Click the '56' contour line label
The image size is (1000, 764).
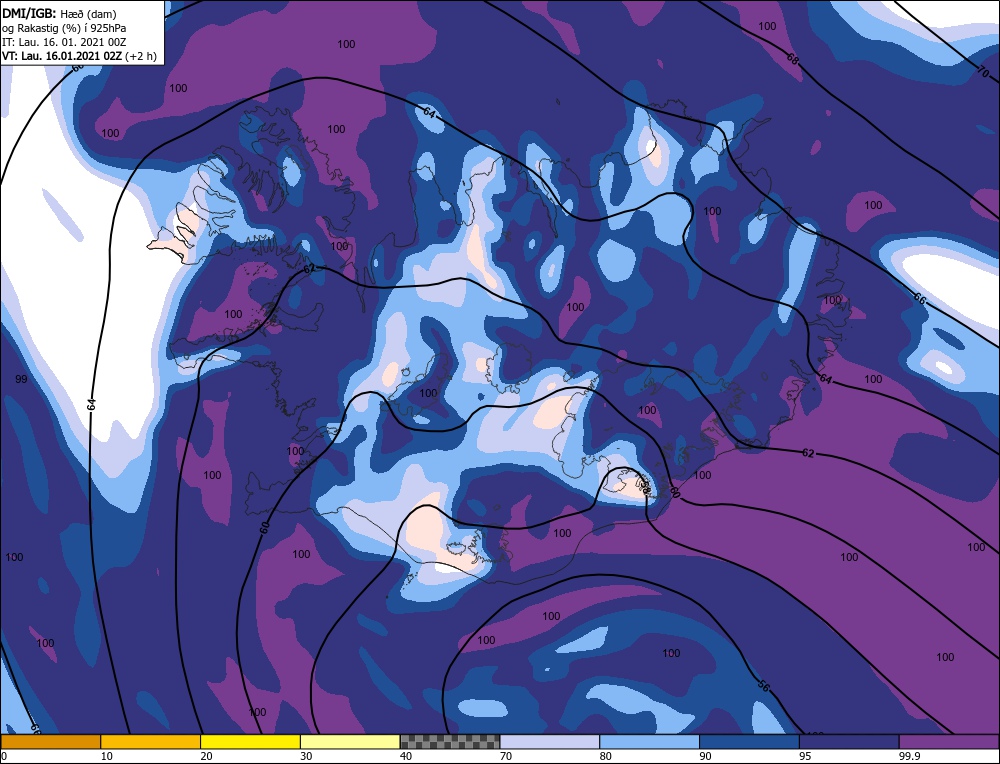point(763,686)
